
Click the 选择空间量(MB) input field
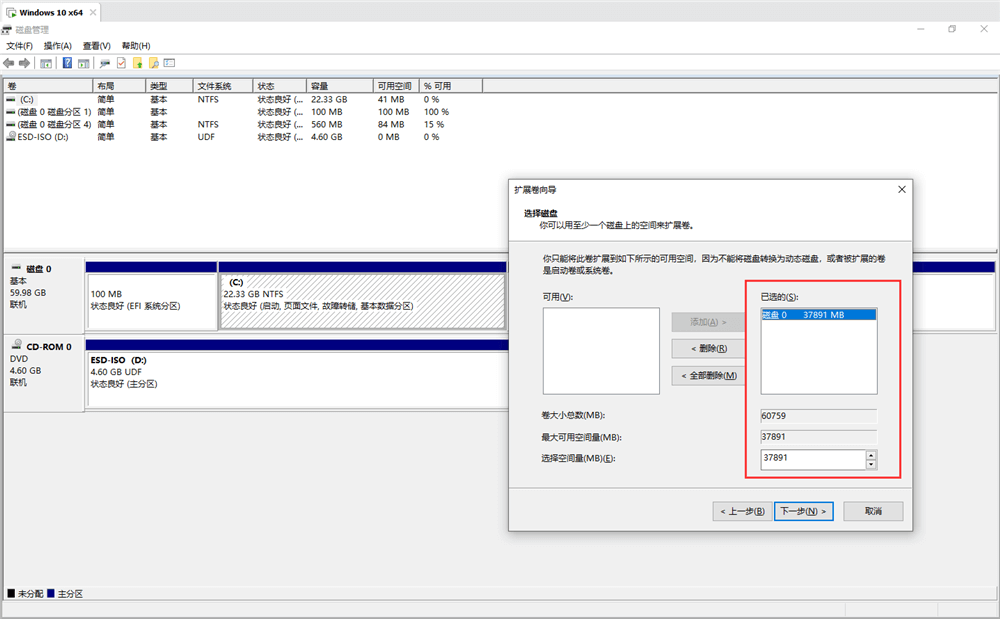tap(811, 459)
